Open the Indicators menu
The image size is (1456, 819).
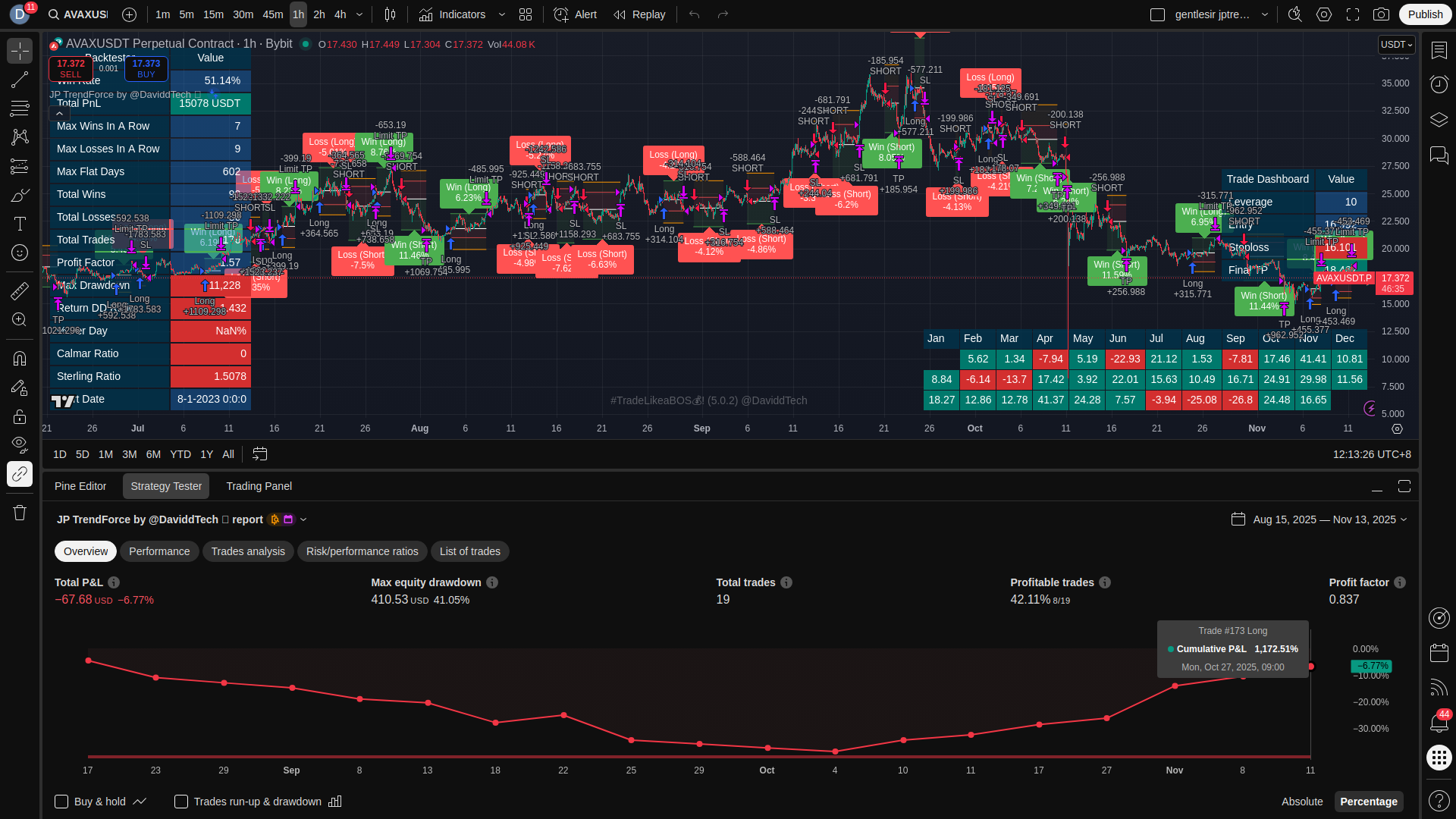pyautogui.click(x=453, y=14)
